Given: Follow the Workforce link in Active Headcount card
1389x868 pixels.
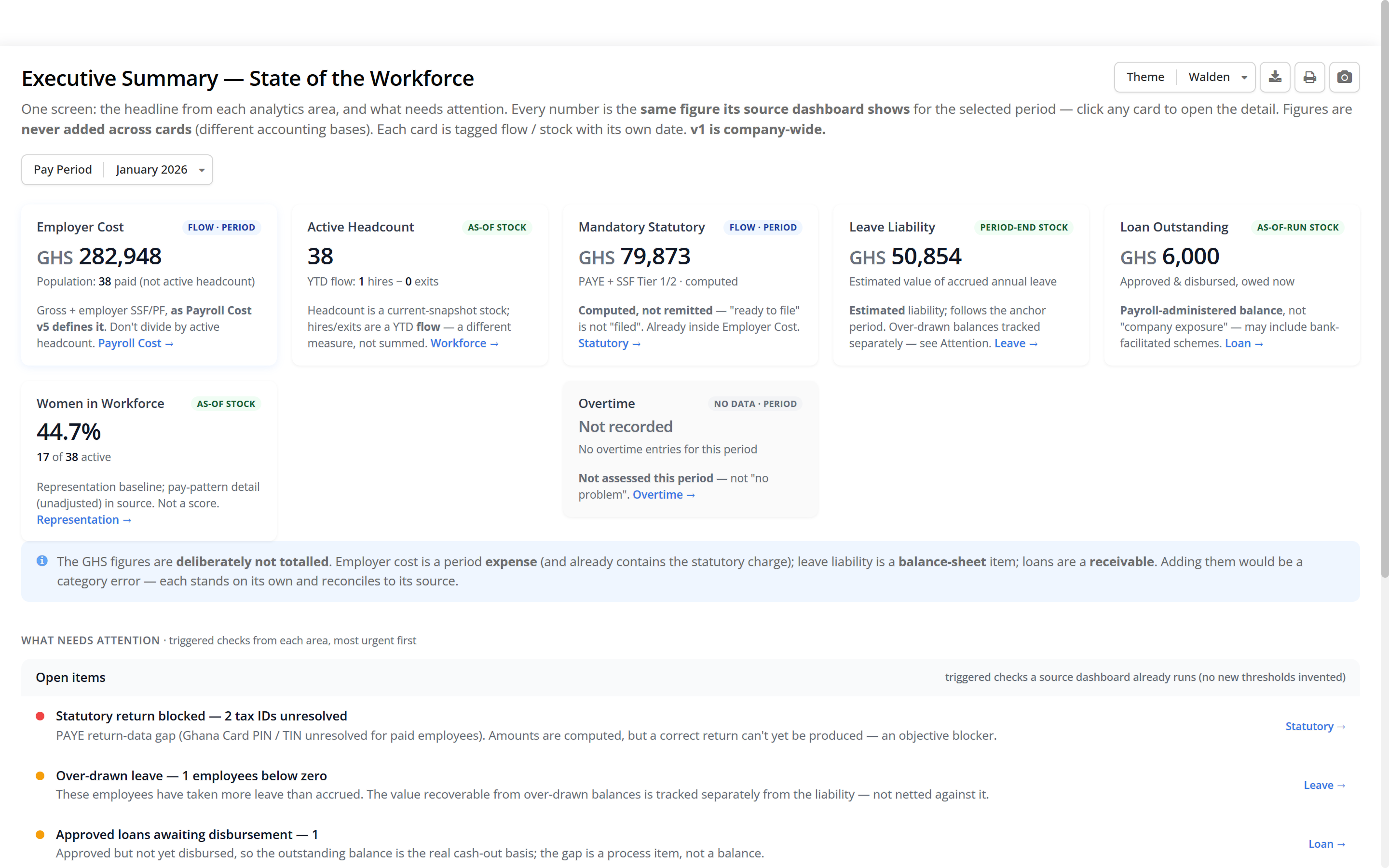Looking at the screenshot, I should (x=464, y=343).
